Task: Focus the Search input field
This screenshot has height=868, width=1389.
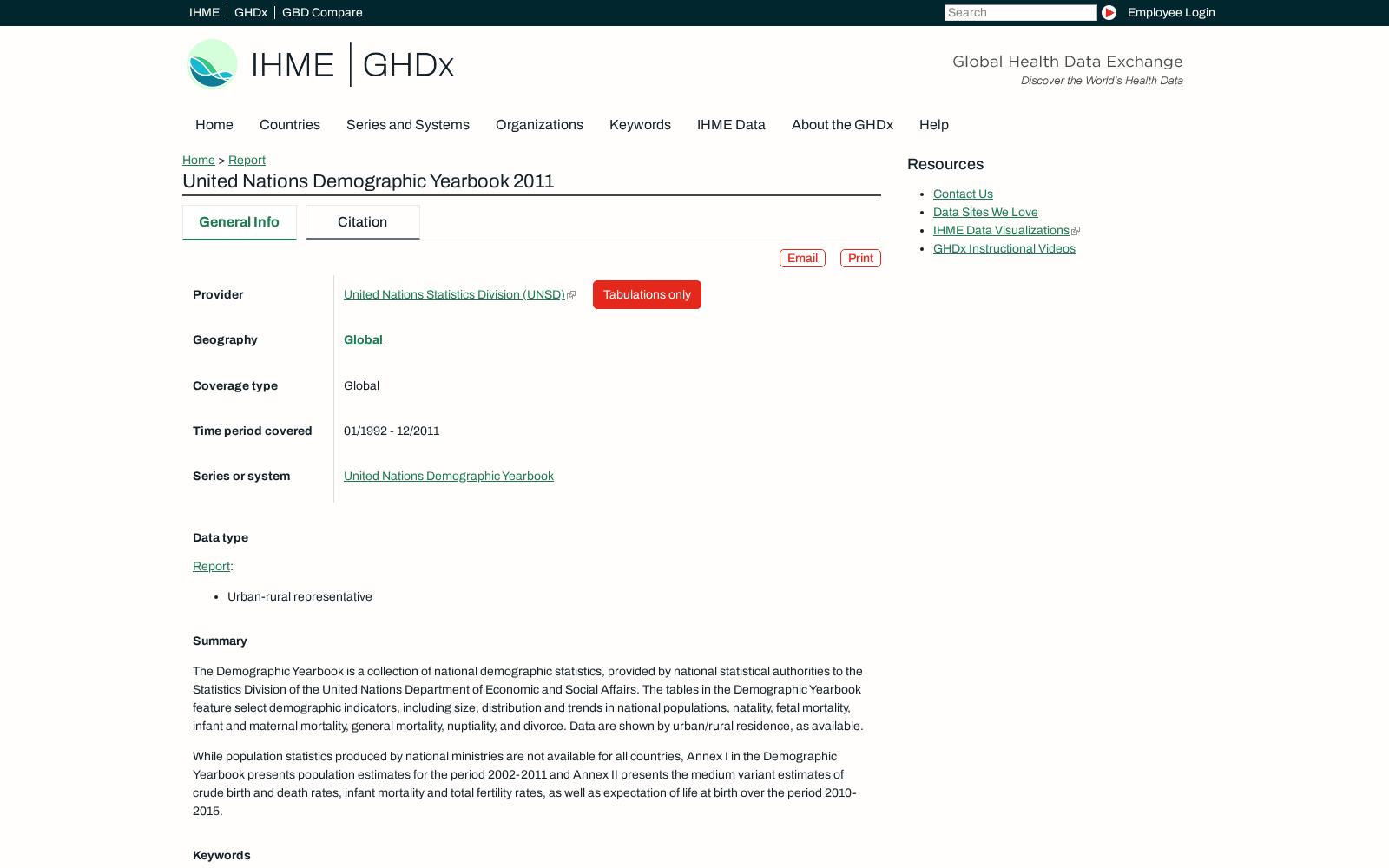Action: click(1020, 12)
